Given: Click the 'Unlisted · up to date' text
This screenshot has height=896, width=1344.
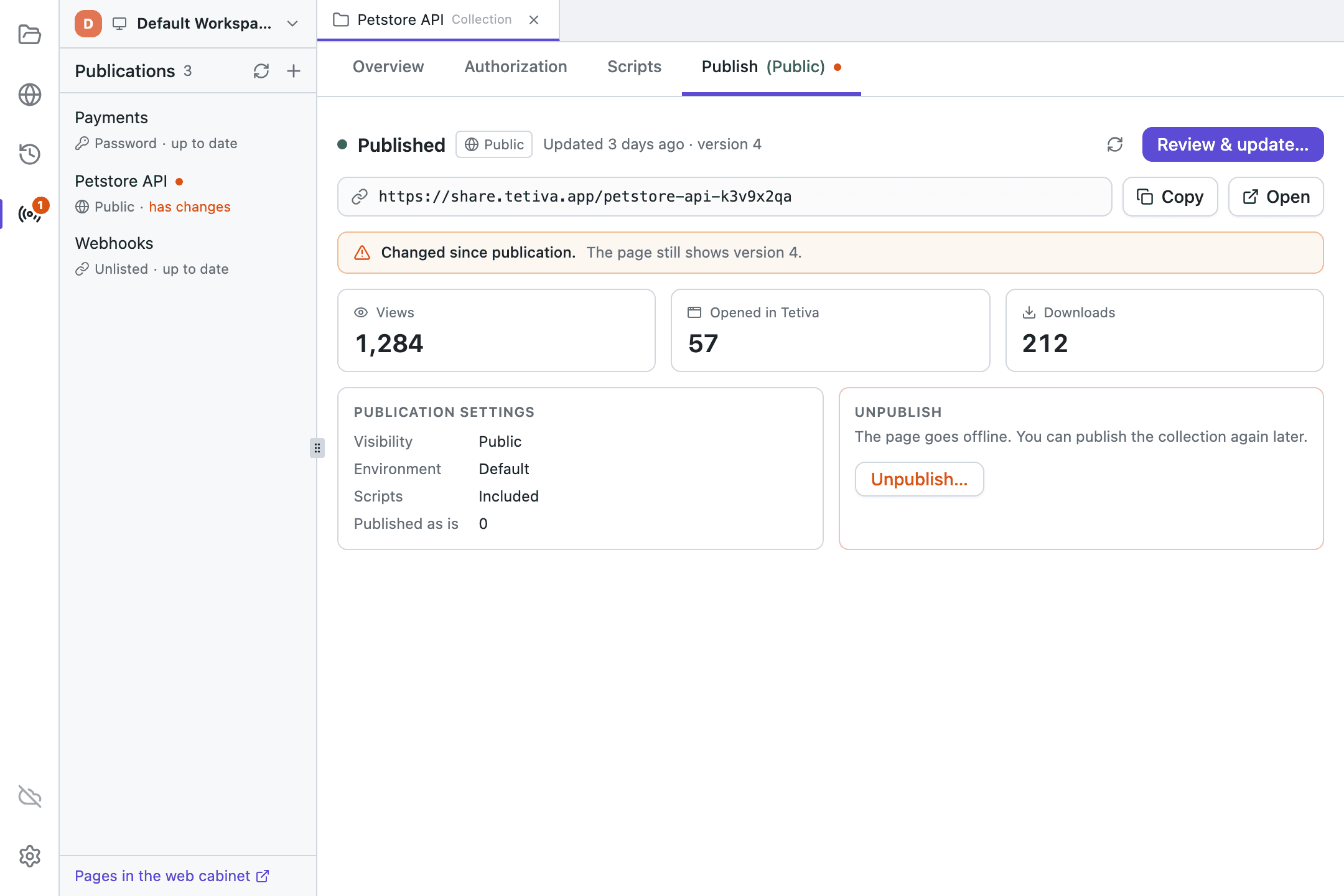Looking at the screenshot, I should point(162,269).
